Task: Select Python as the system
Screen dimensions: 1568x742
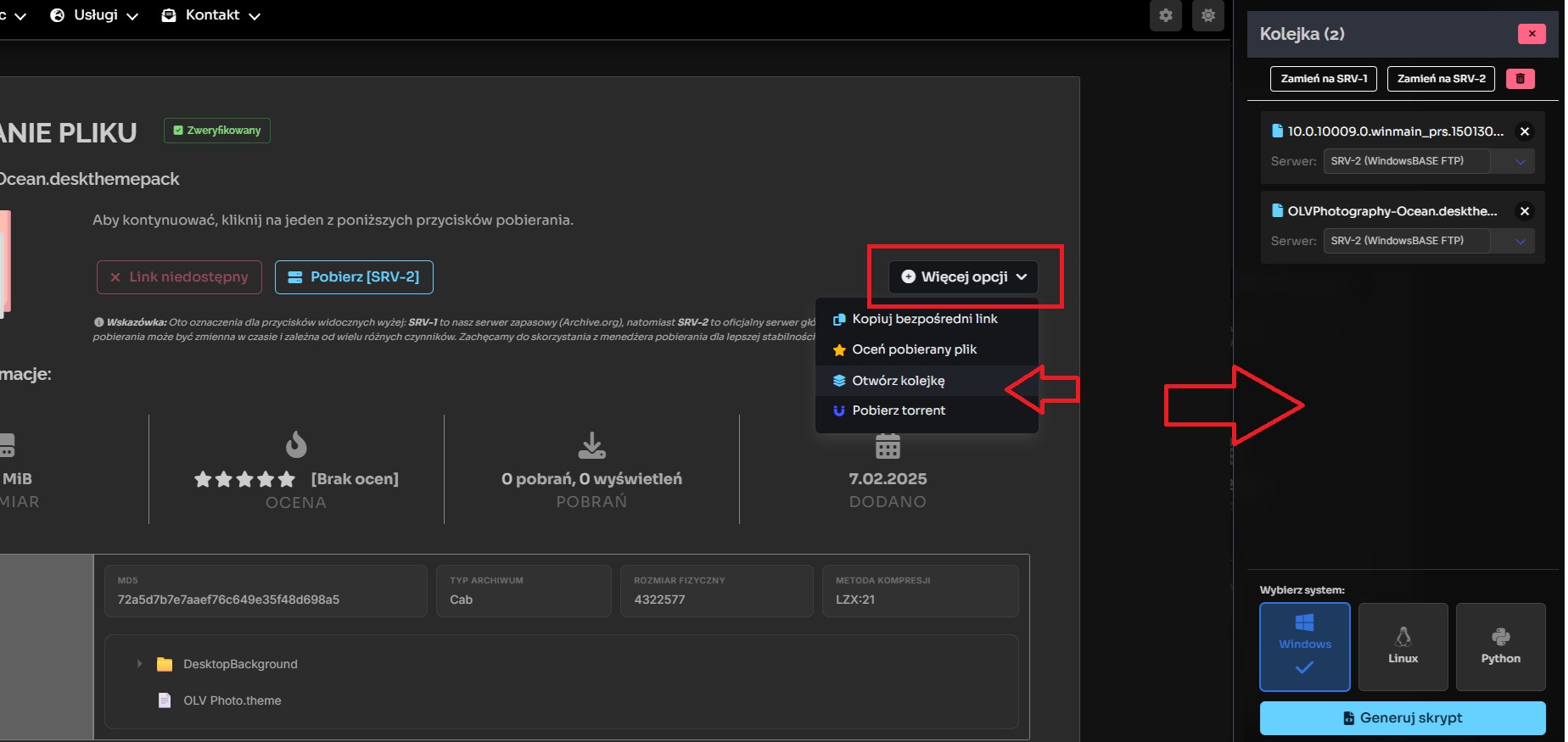Action: (1500, 646)
